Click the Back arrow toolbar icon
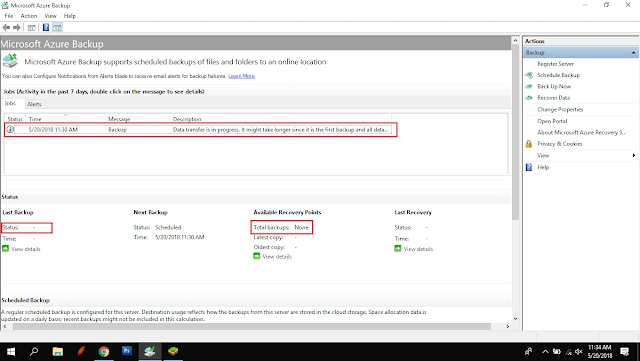The image size is (640, 361). 6,27
